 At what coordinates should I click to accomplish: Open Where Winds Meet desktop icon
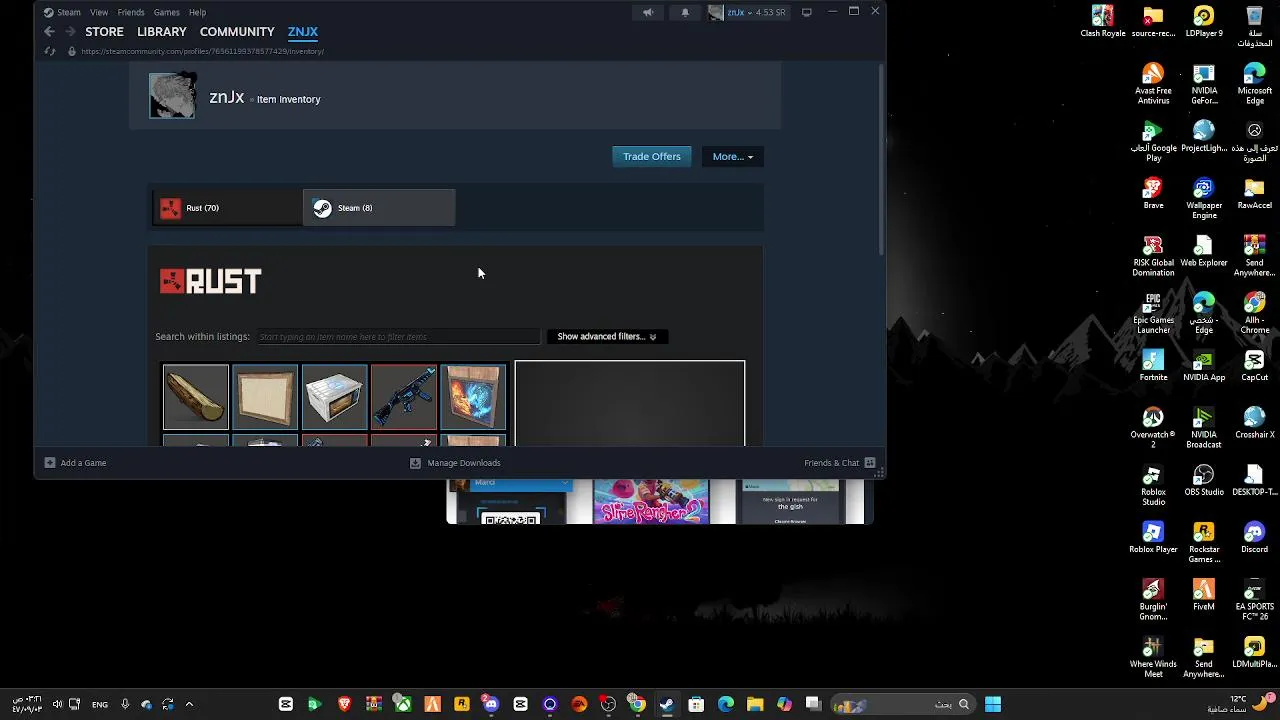pos(1153,657)
